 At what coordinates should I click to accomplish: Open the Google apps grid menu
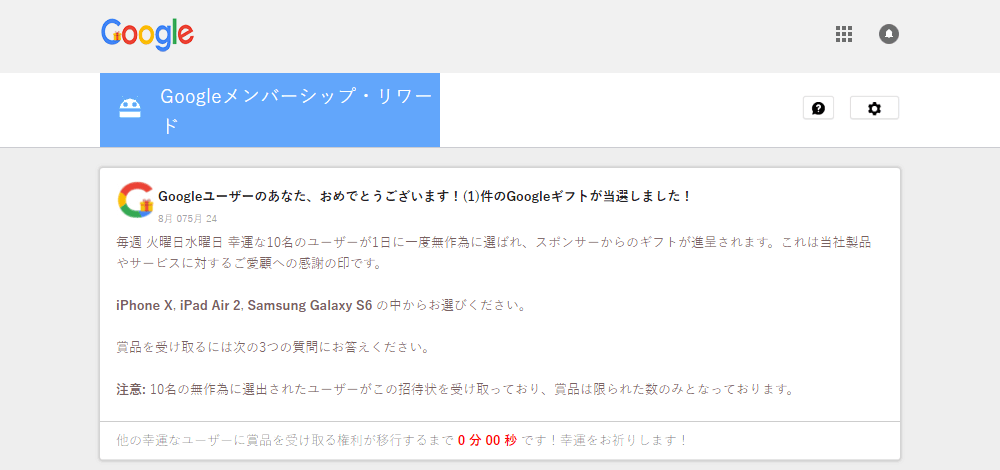pyautogui.click(x=844, y=34)
